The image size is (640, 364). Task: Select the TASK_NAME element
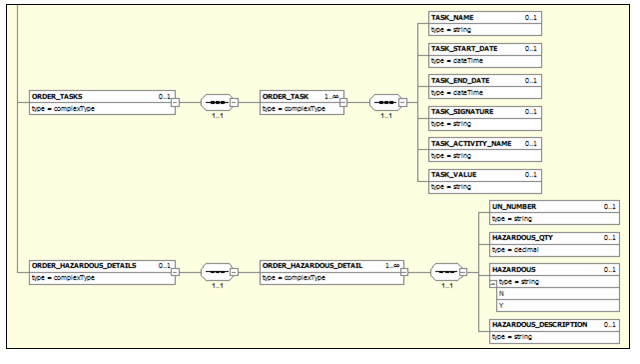(x=485, y=24)
